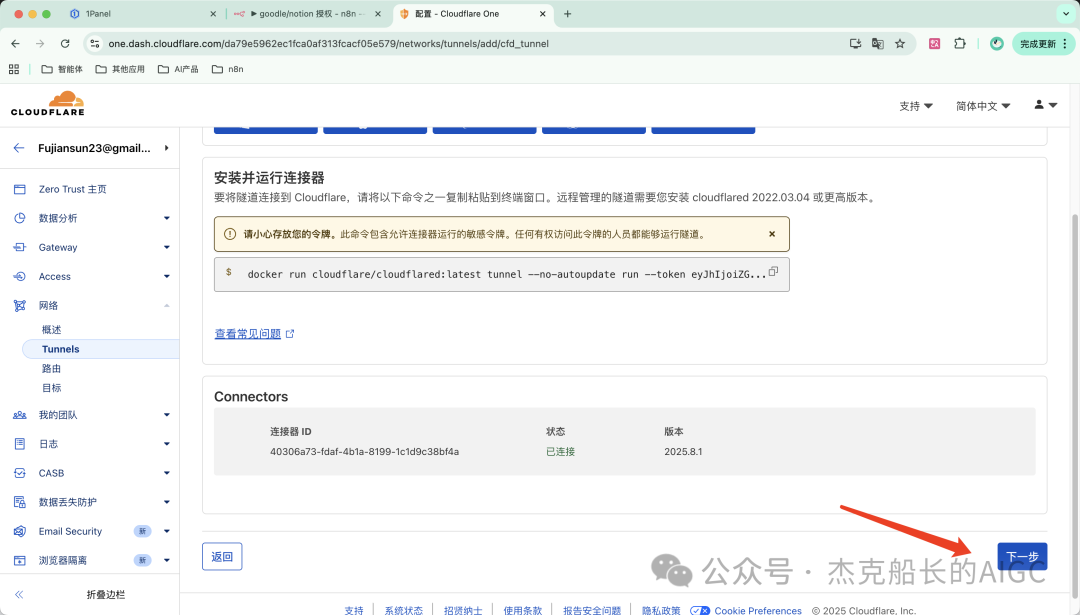The width and height of the screenshot is (1080, 615).
Task: Switch to the 1Panel browser tab
Action: pyautogui.click(x=143, y=14)
